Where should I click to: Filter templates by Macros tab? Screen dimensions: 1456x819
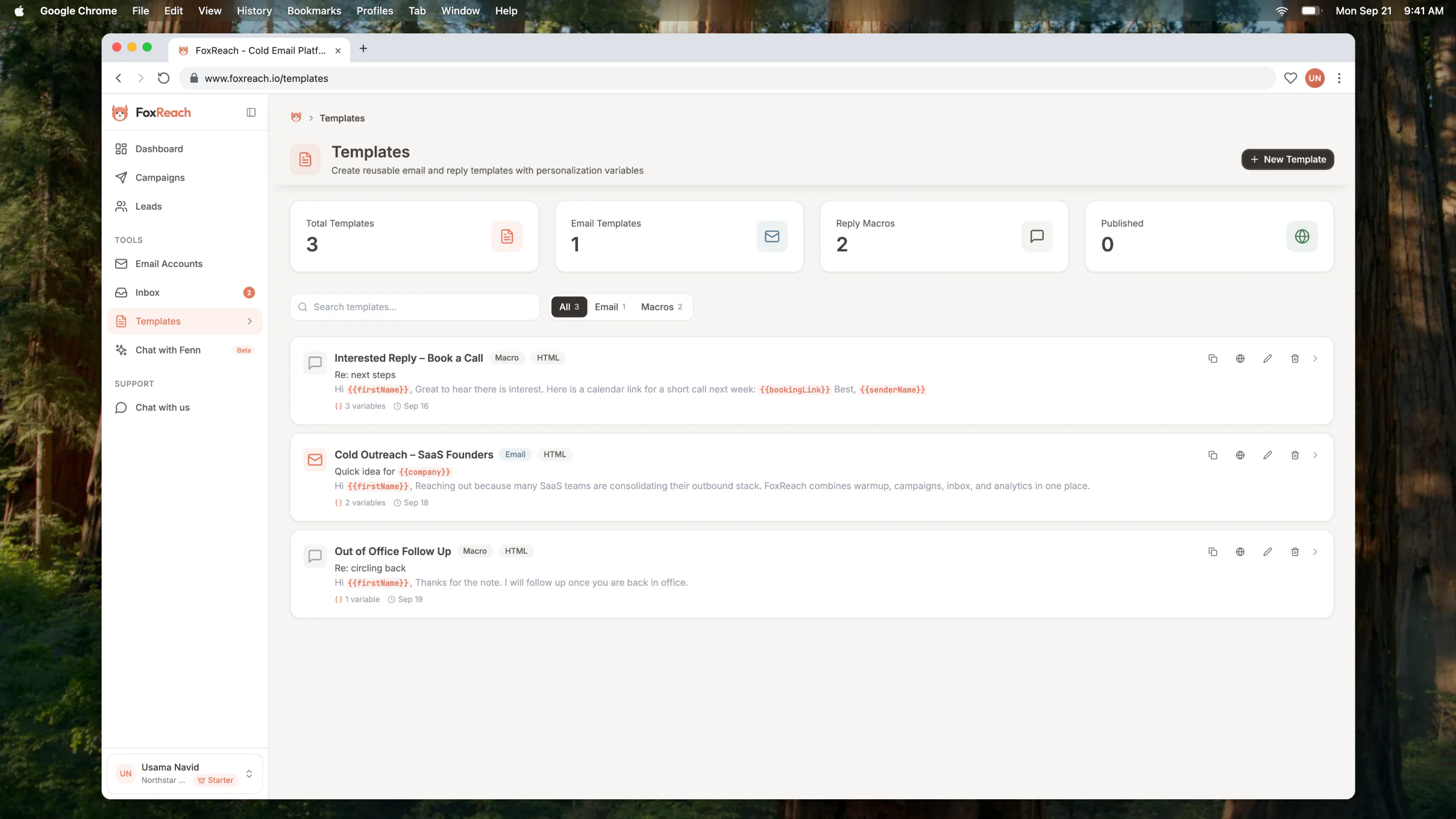[x=662, y=307]
